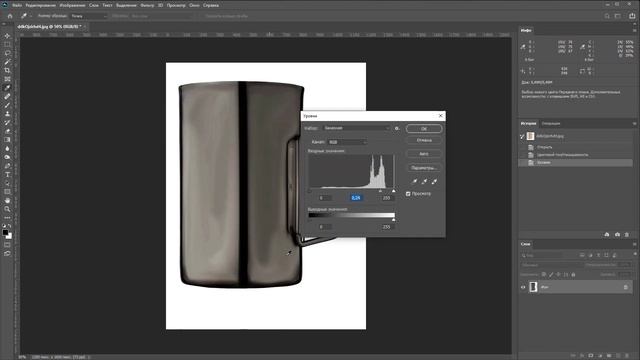Switch to the Операции tab
Image resolution: width=640 pixels, height=360 pixels.
(x=551, y=123)
